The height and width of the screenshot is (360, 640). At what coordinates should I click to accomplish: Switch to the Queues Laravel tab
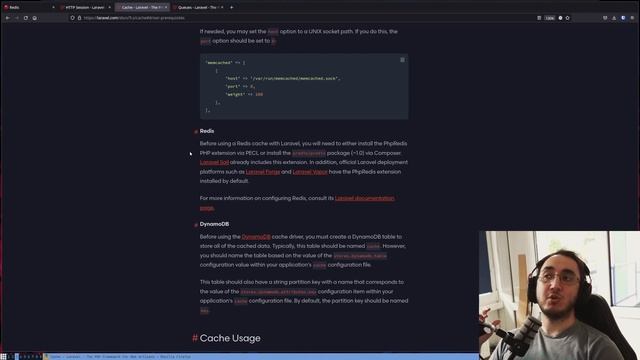pos(198,7)
